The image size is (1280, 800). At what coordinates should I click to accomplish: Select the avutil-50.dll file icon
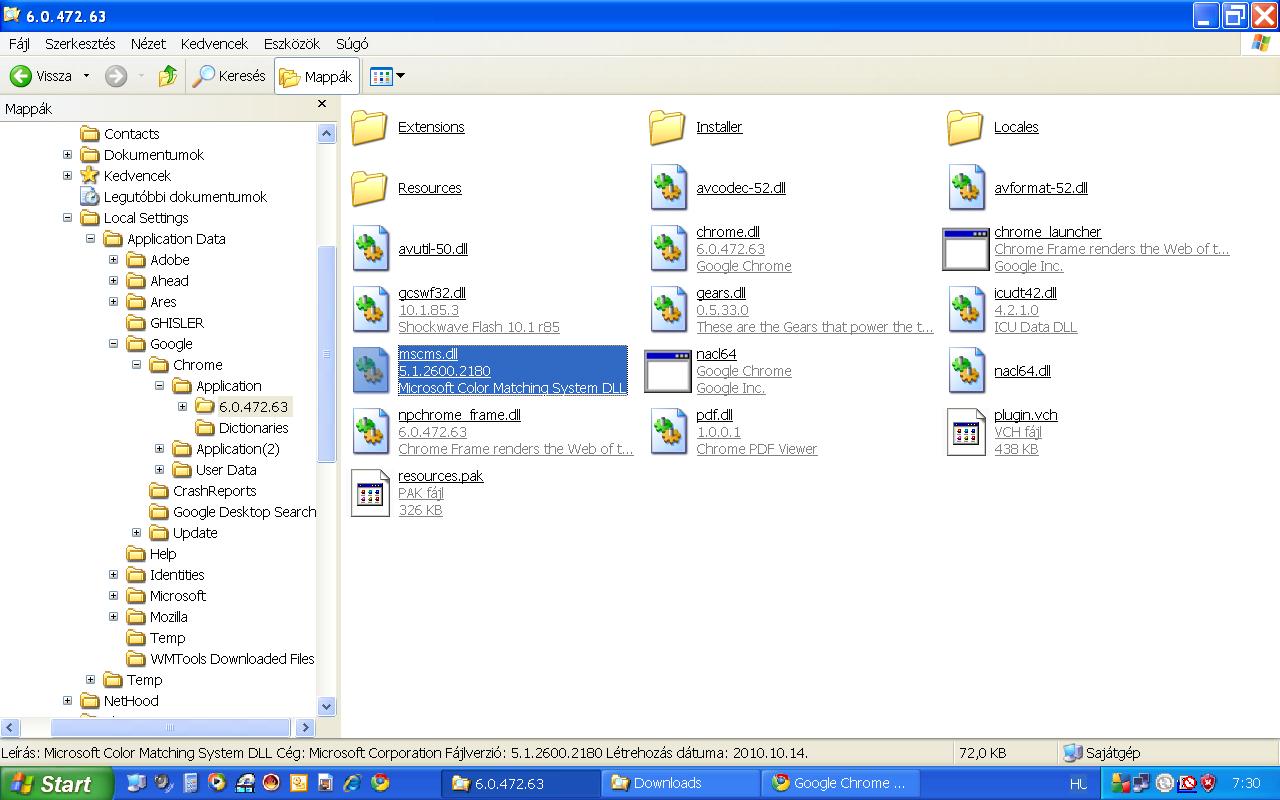coord(370,249)
